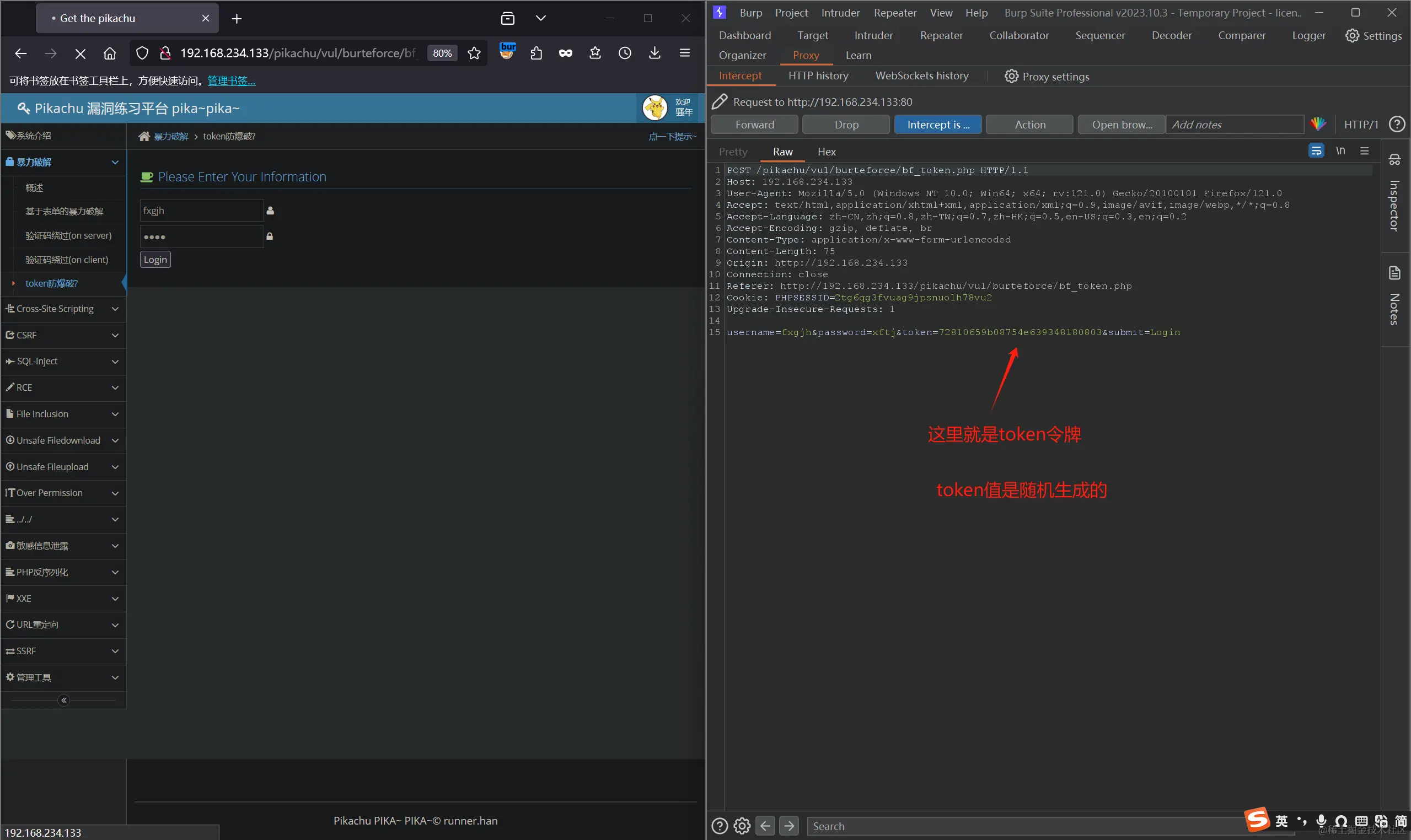This screenshot has height=840, width=1411.
Task: Open the Repeater tab in Burp
Action: [941, 36]
